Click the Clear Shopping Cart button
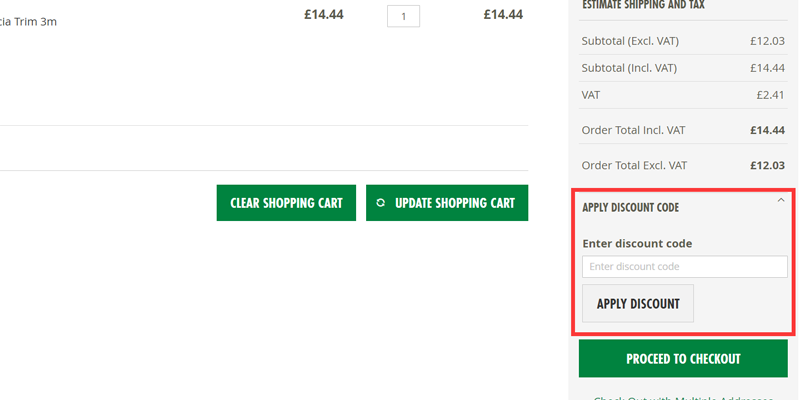This screenshot has width=800, height=400. pyautogui.click(x=286, y=203)
